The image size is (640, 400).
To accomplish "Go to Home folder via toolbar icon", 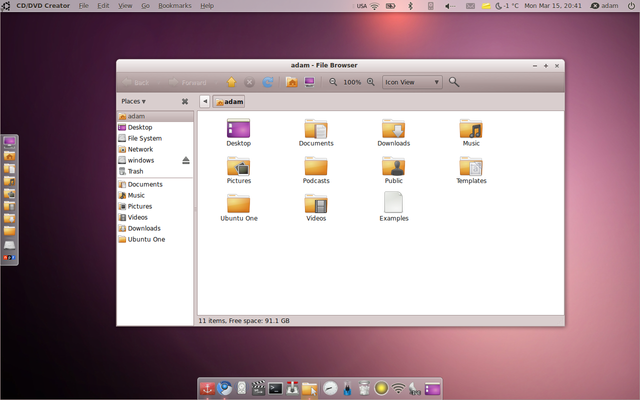I will coord(292,82).
